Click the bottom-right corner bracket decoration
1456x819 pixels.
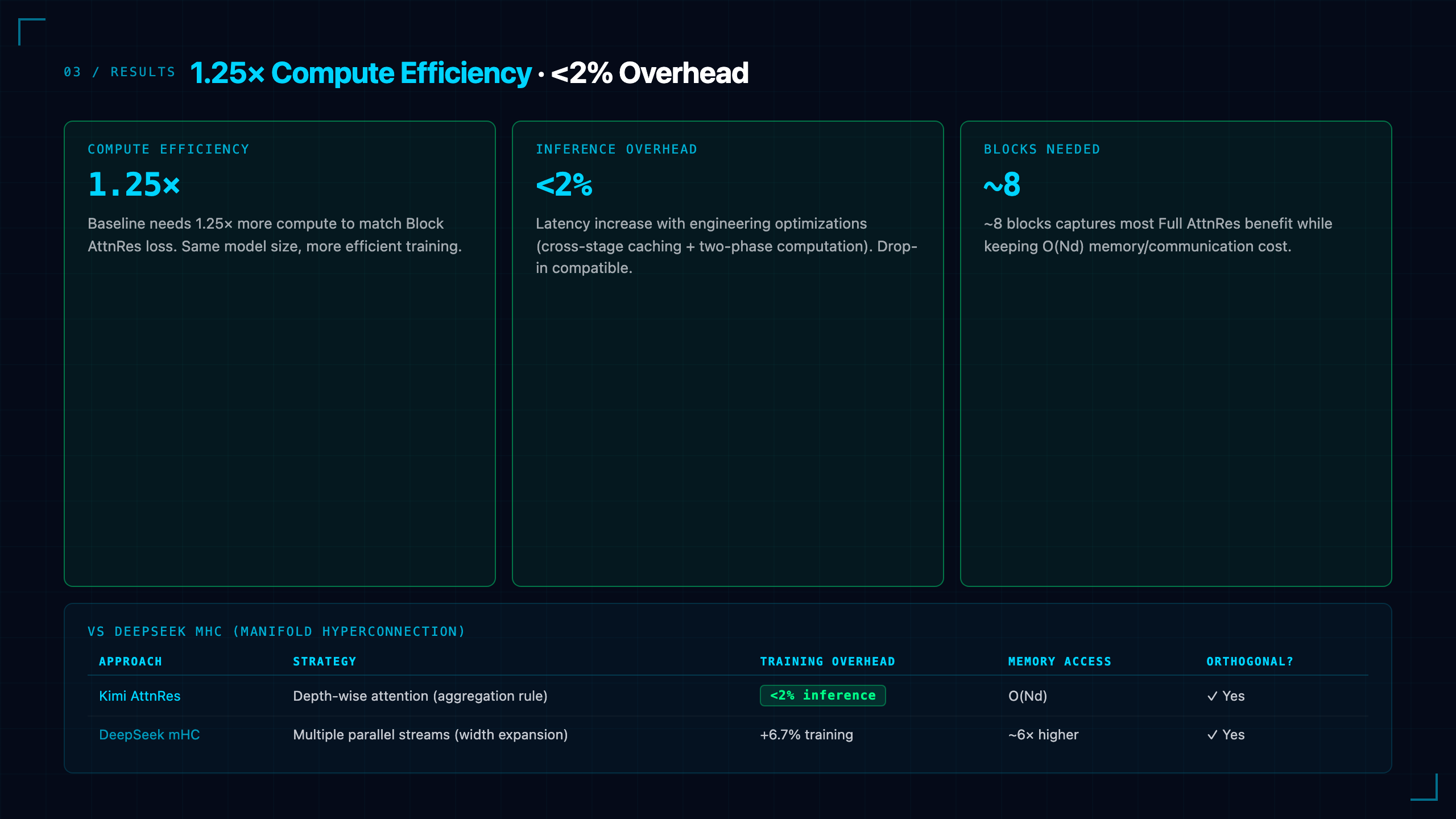(x=1424, y=787)
